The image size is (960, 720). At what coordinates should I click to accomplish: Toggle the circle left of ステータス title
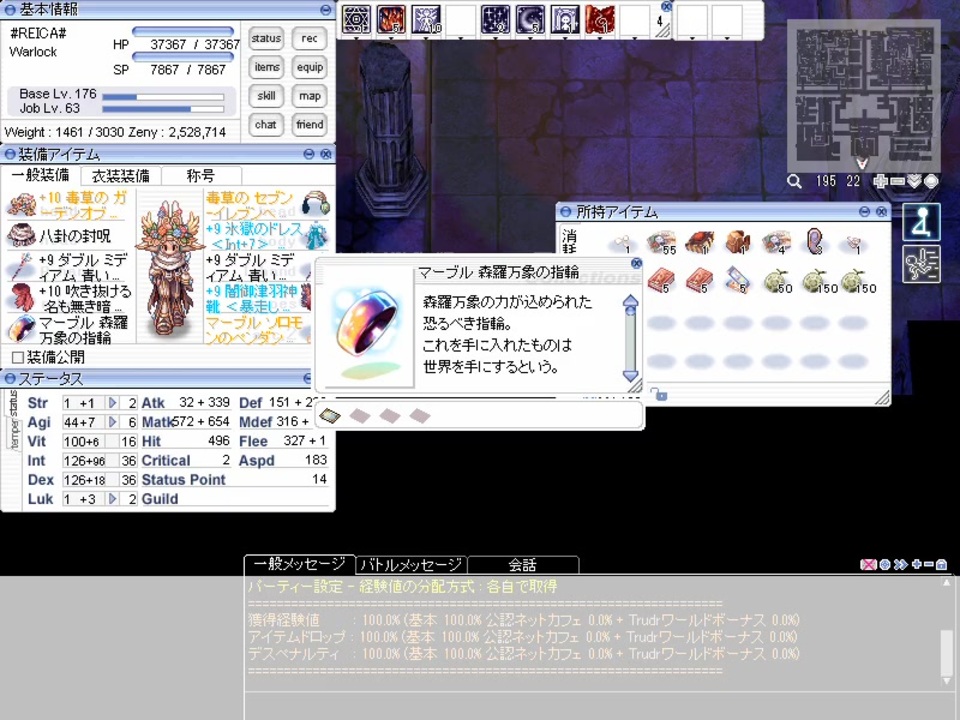tap(10, 379)
